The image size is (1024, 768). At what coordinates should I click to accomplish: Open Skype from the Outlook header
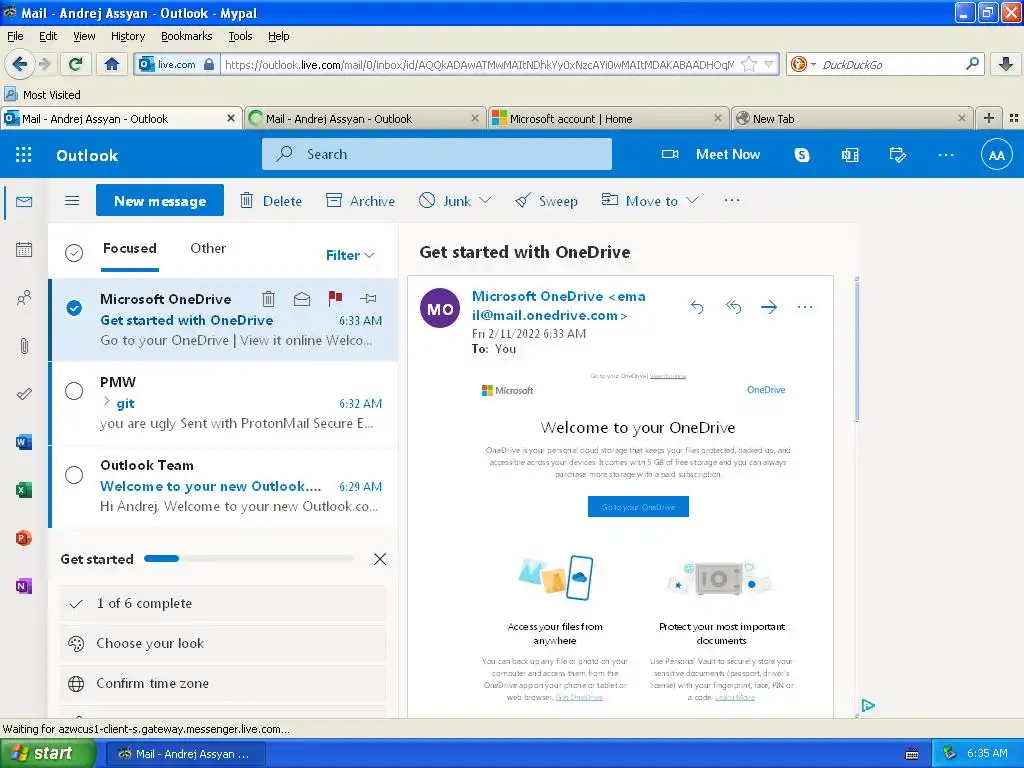click(801, 155)
